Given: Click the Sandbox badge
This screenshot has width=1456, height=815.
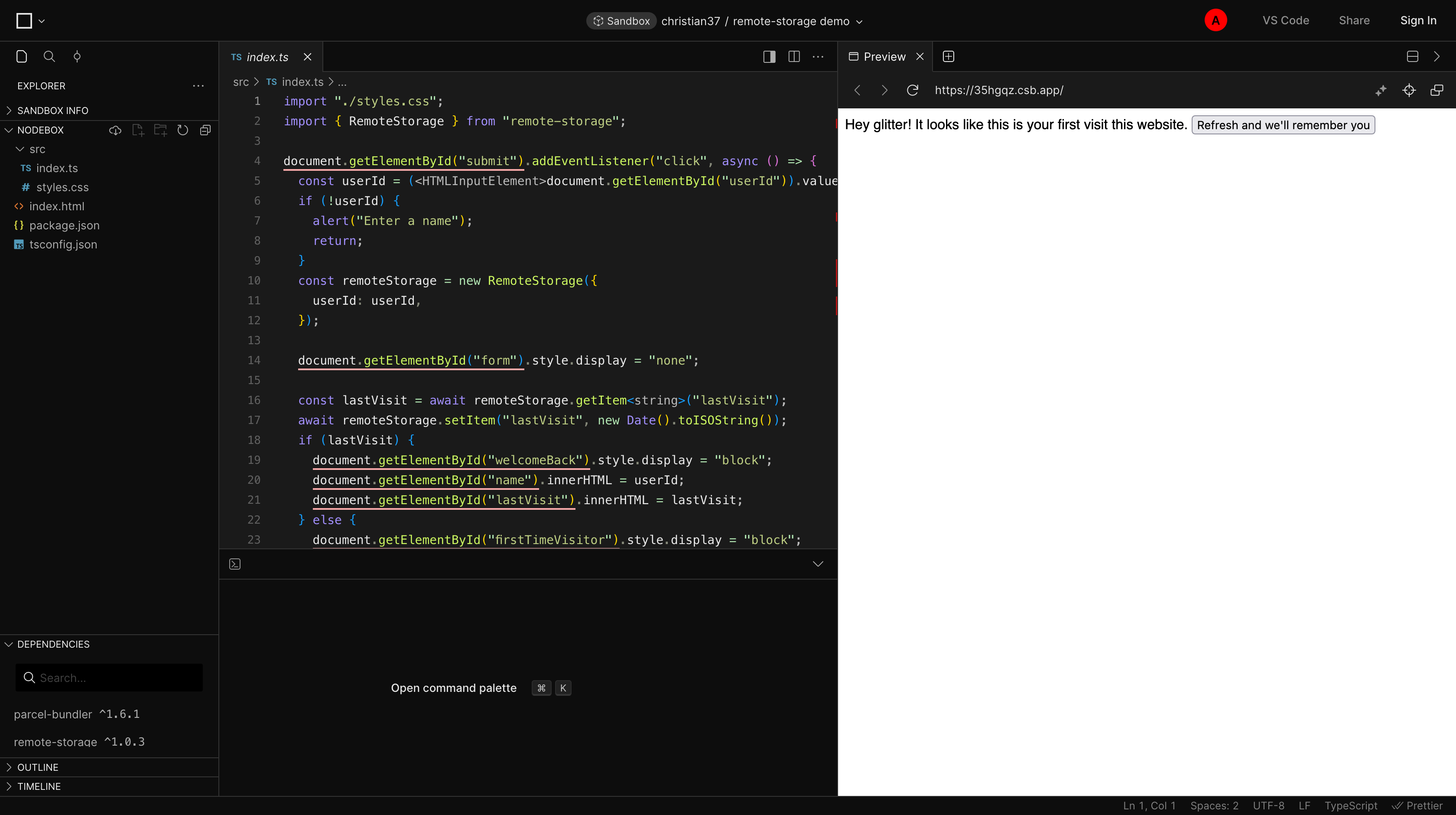Looking at the screenshot, I should pyautogui.click(x=621, y=21).
